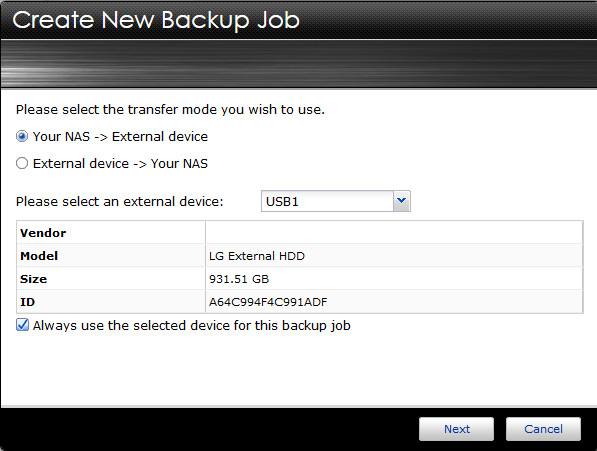Click the Cancel button
This screenshot has width=597, height=451.
point(543,429)
